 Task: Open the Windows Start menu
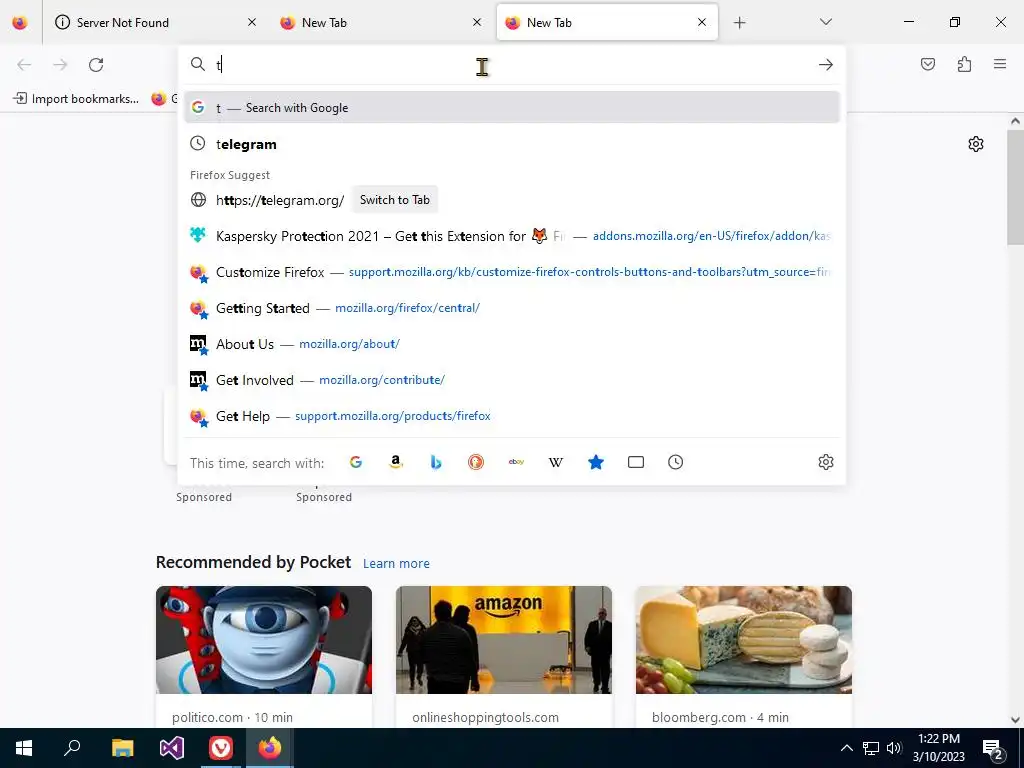click(x=24, y=748)
